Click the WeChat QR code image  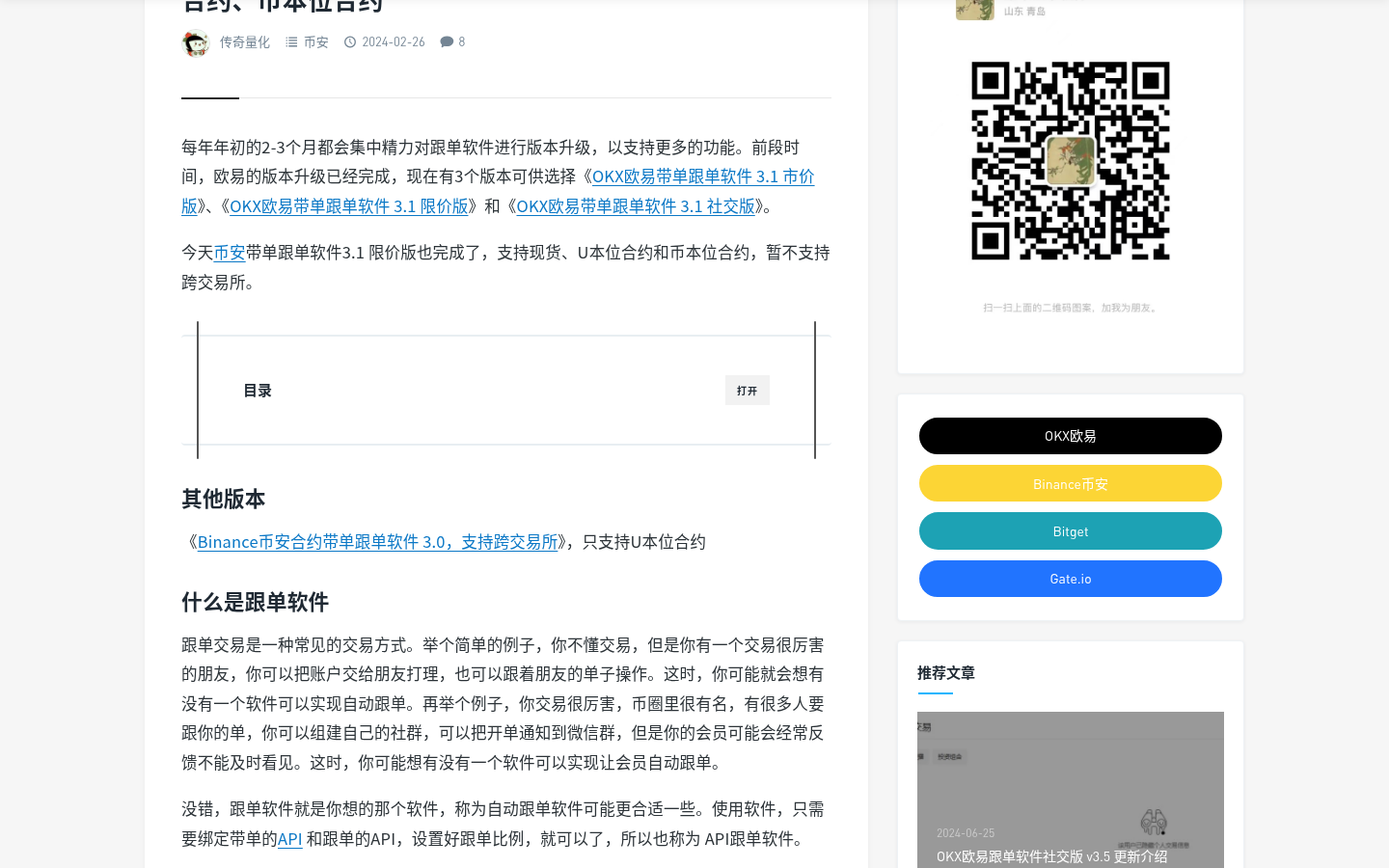1071,161
